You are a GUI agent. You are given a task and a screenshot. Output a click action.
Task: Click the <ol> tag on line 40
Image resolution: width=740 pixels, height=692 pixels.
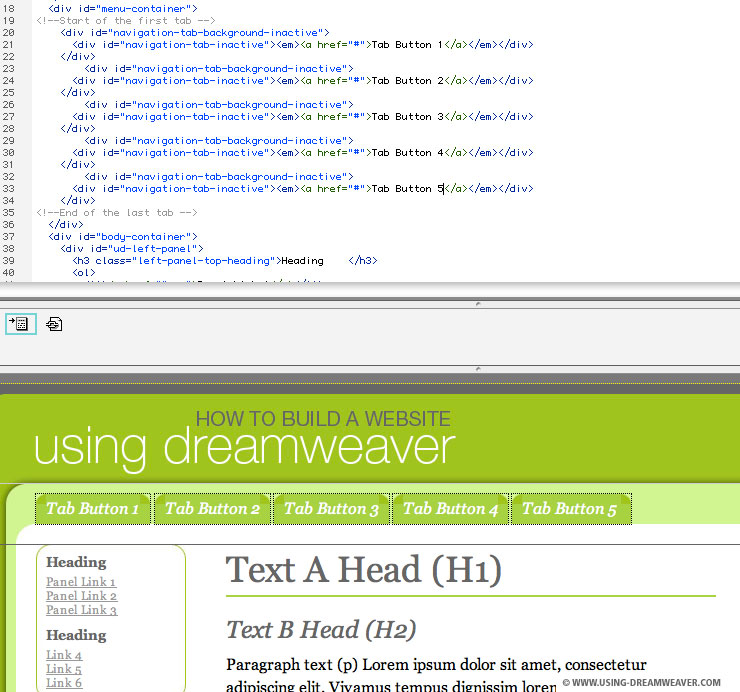(84, 273)
